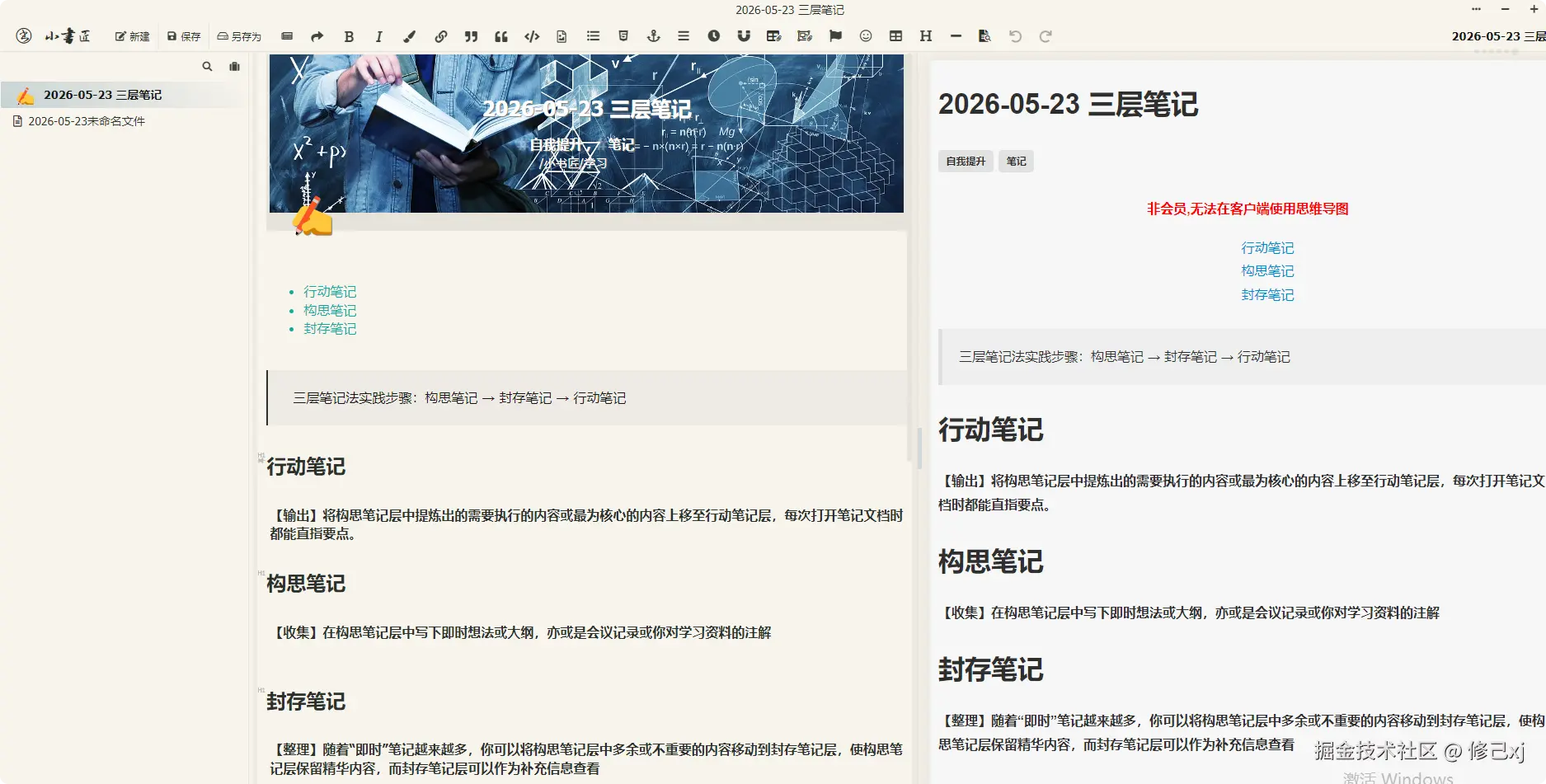Select the brush highlight icon
The height and width of the screenshot is (784, 1546).
[409, 36]
